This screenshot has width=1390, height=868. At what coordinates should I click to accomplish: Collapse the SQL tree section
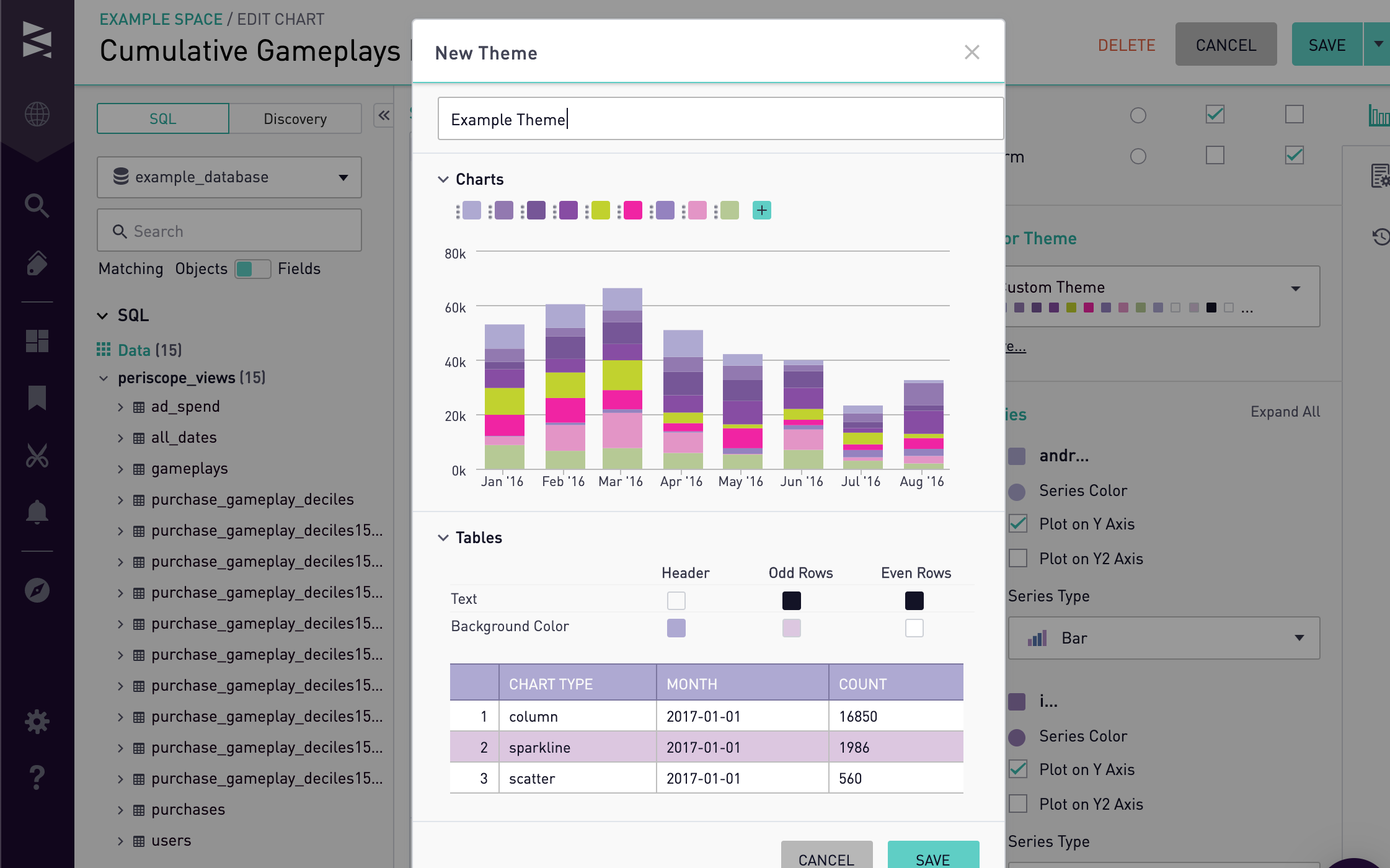(103, 316)
